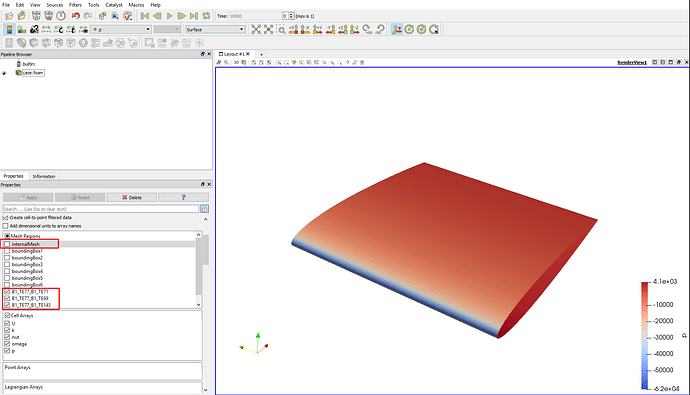Screen dimensions: 690x395
Task: Click the Undo icon
Action: [76, 16]
